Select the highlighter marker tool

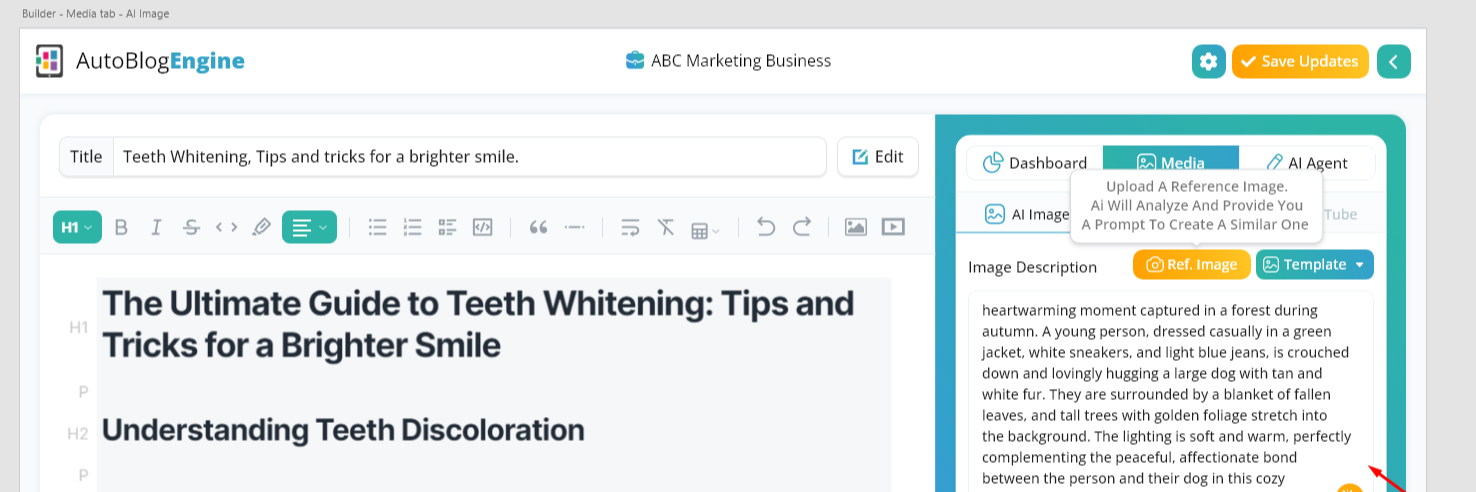(x=261, y=227)
